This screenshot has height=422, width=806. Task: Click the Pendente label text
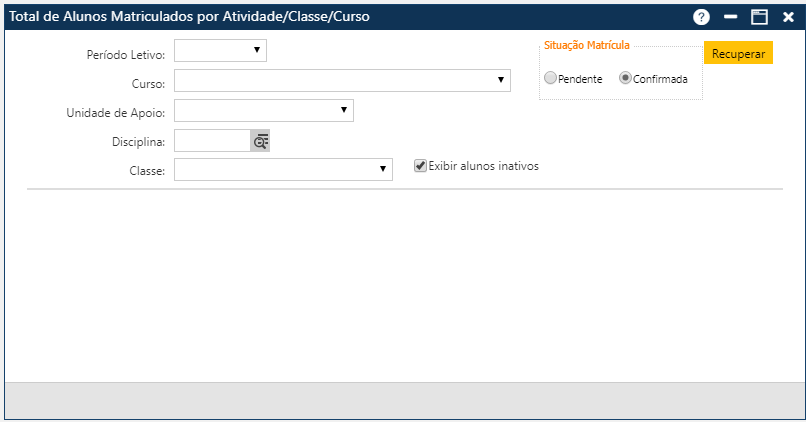click(580, 79)
